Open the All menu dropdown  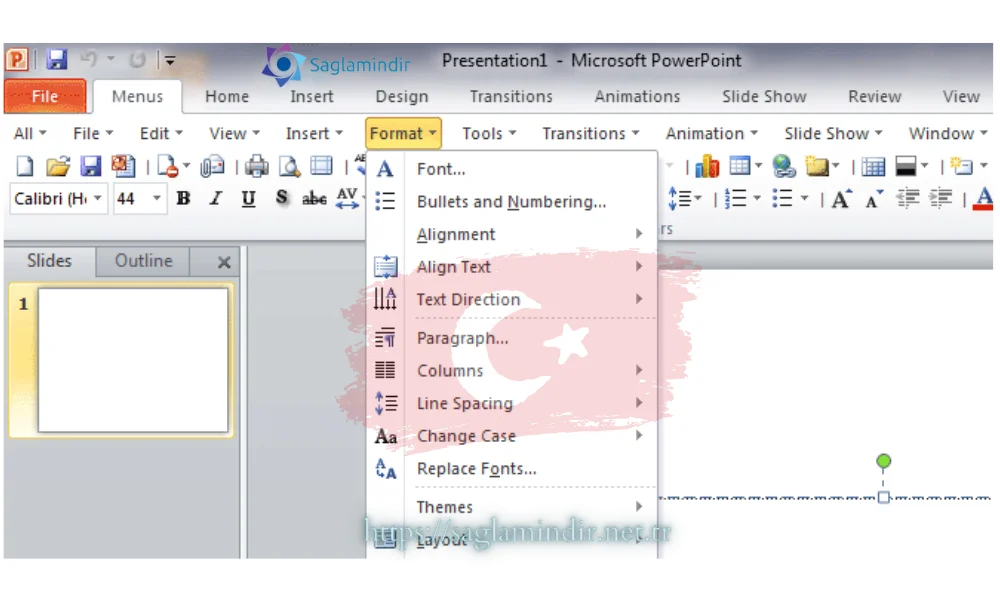coord(30,133)
